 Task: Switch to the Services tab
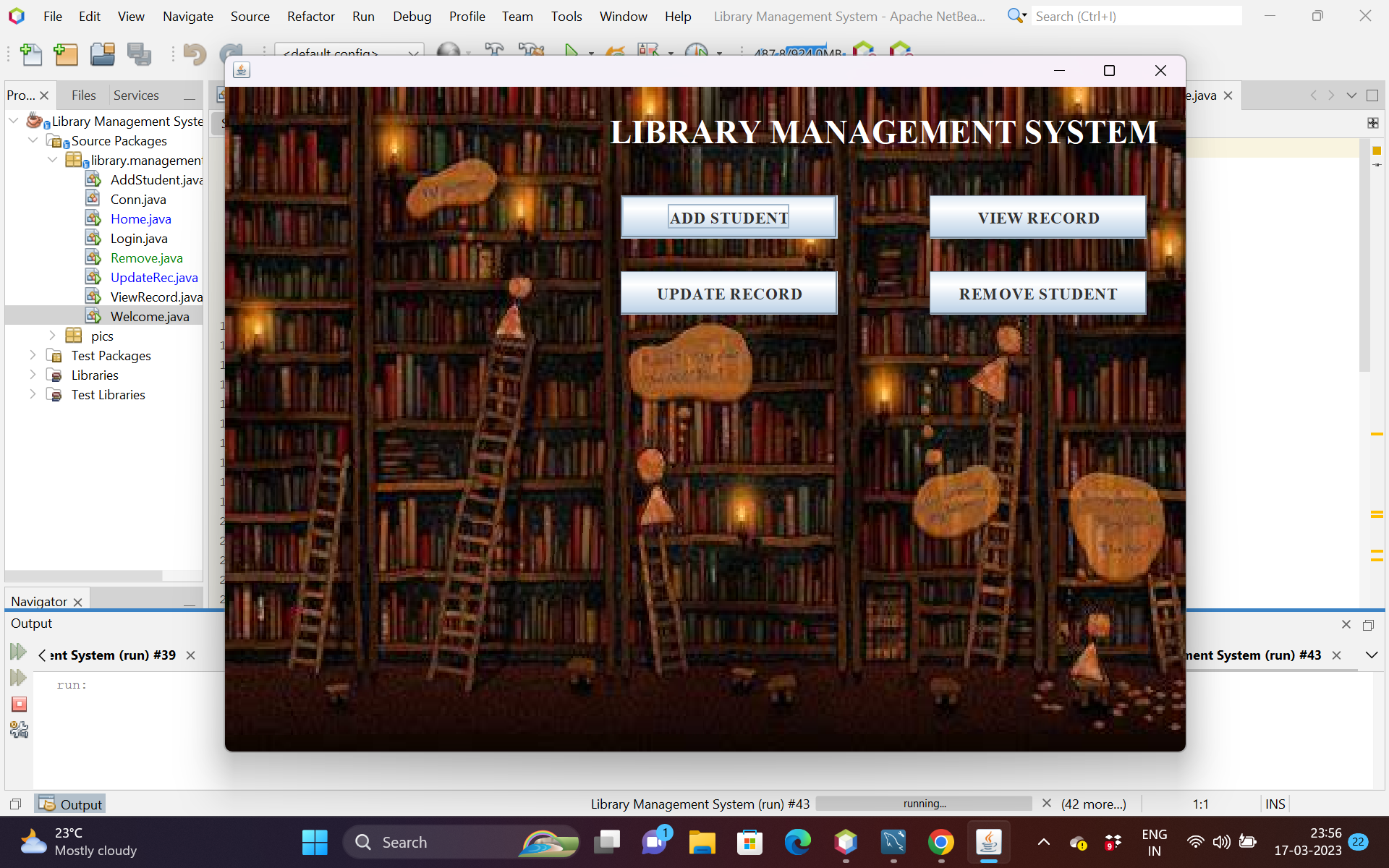click(x=136, y=95)
